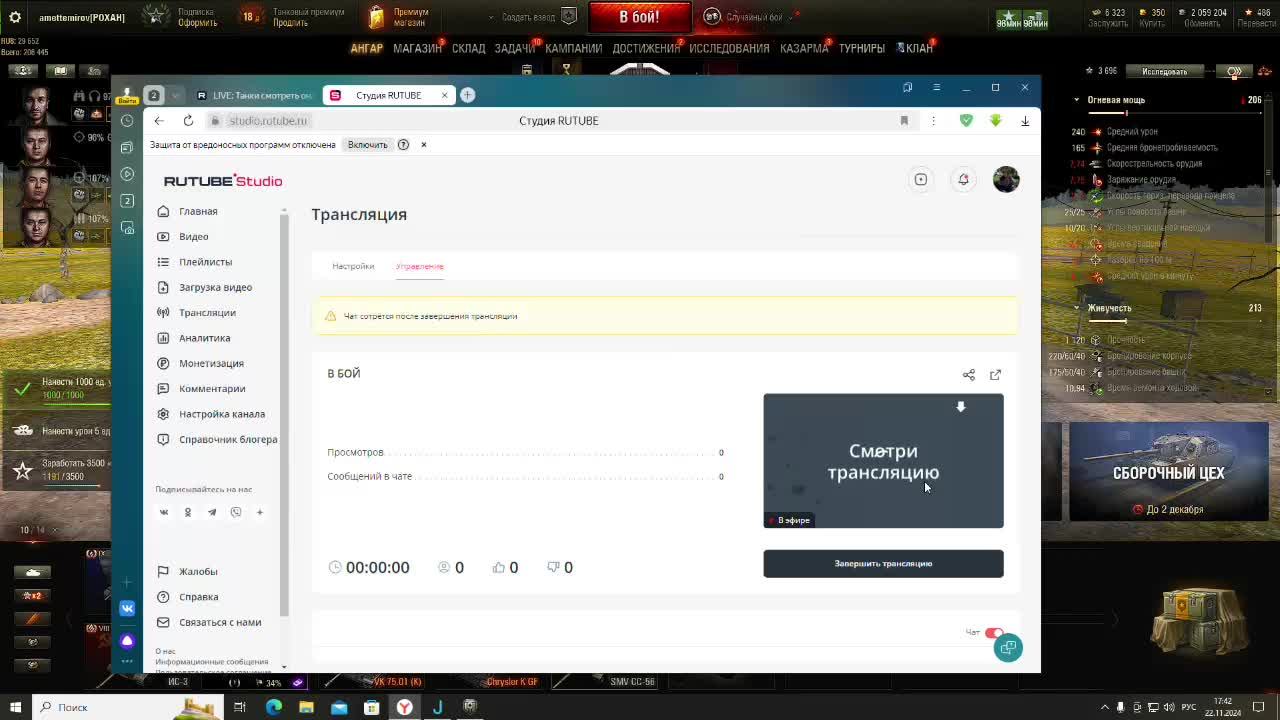Click the plus social icon in the sidebar

click(260, 512)
